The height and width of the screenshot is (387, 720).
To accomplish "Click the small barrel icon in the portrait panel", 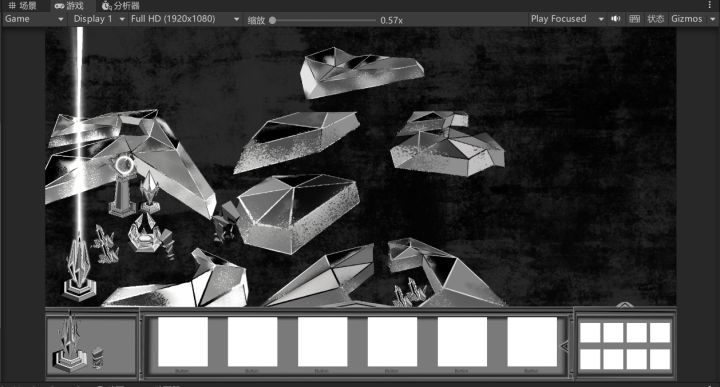I will [x=97, y=358].
